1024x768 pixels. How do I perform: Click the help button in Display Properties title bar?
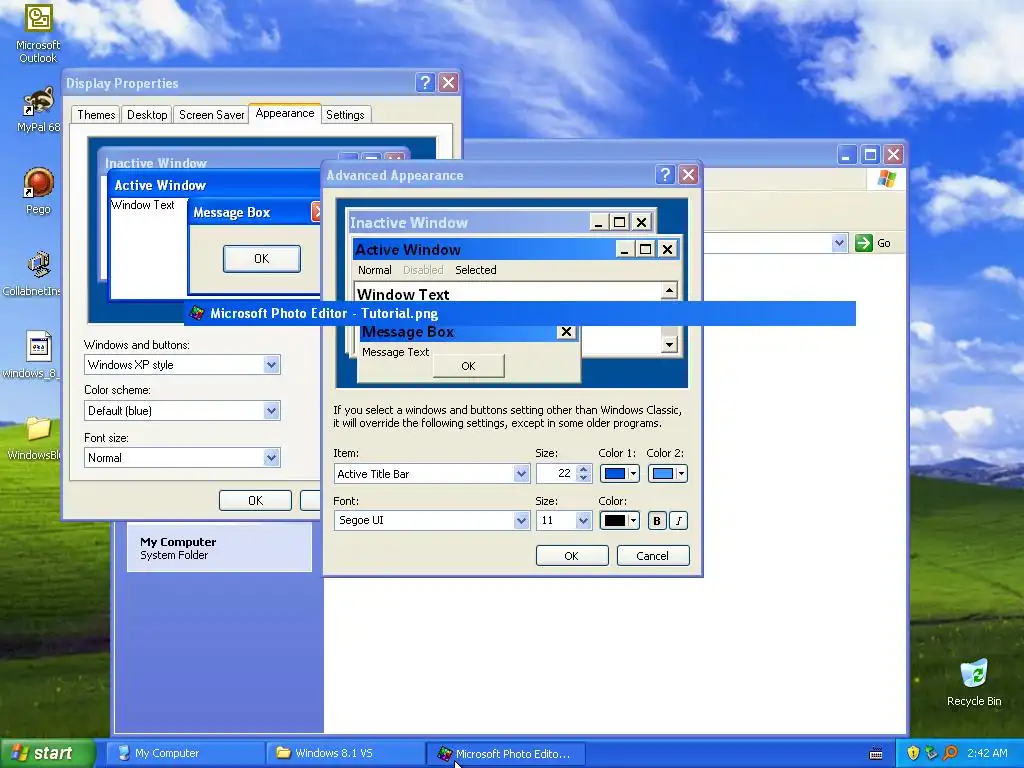coord(425,82)
